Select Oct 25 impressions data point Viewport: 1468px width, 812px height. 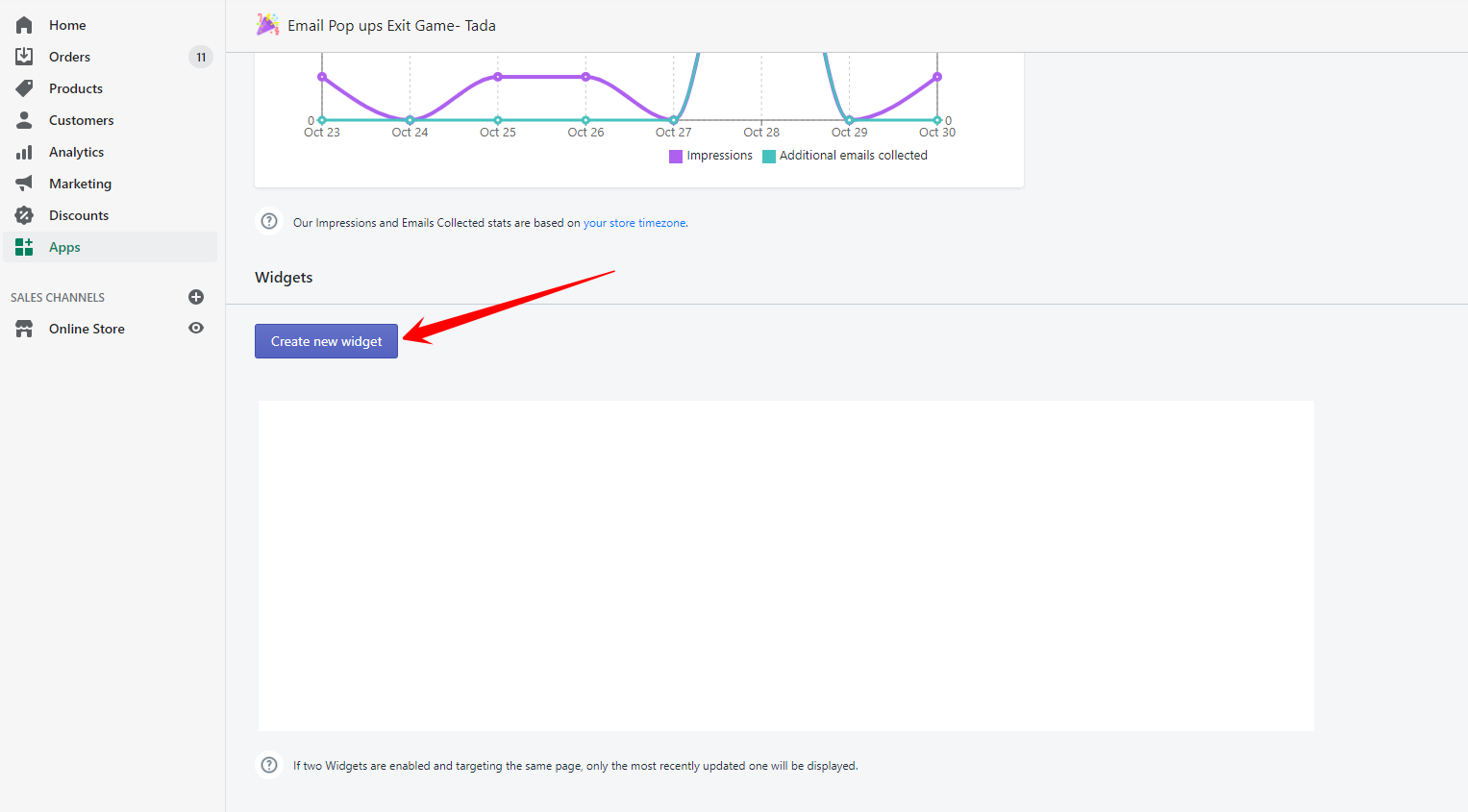pyautogui.click(x=498, y=77)
